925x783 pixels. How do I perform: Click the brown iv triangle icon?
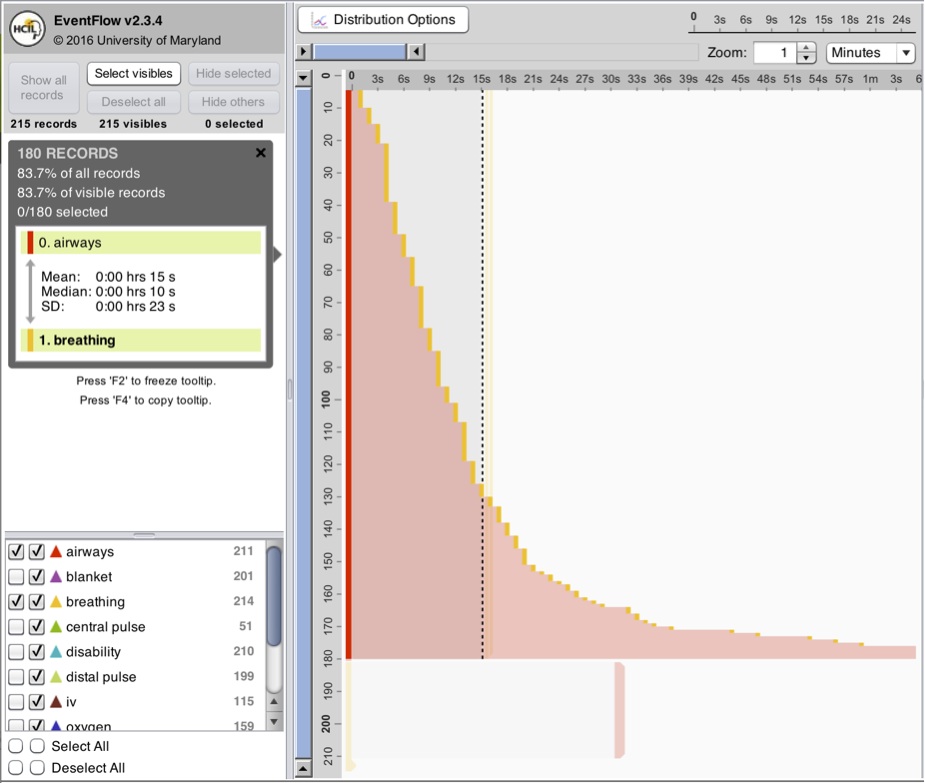(56, 702)
